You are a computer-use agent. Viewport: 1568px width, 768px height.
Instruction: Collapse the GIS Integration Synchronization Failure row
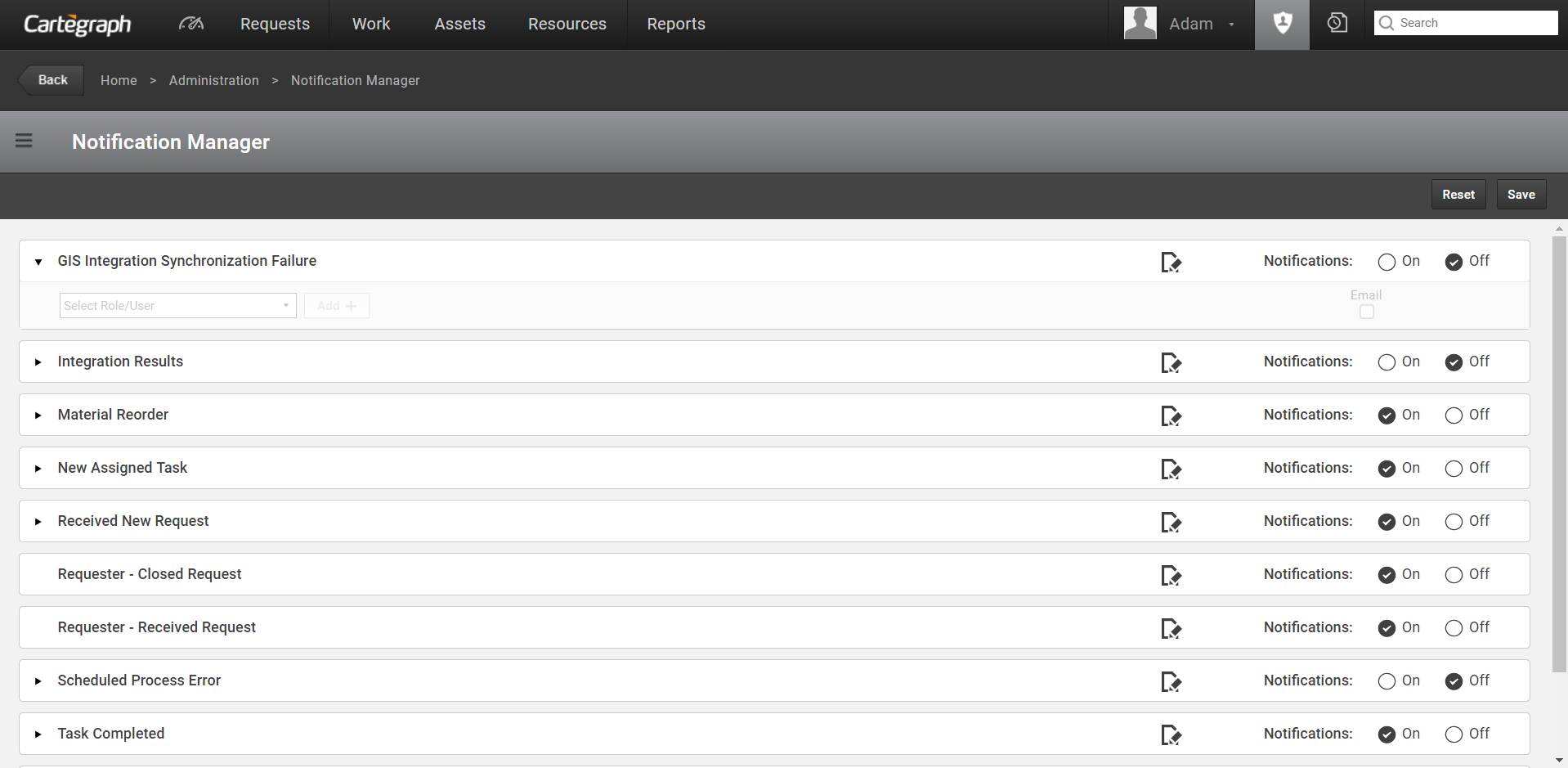point(38,262)
